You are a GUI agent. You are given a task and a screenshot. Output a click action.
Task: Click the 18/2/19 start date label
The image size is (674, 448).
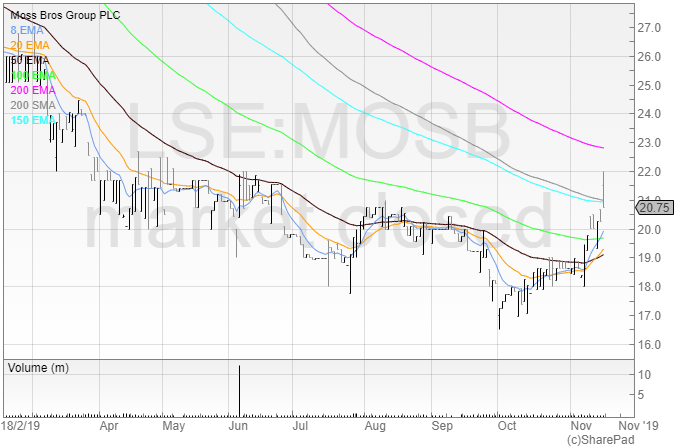20,426
